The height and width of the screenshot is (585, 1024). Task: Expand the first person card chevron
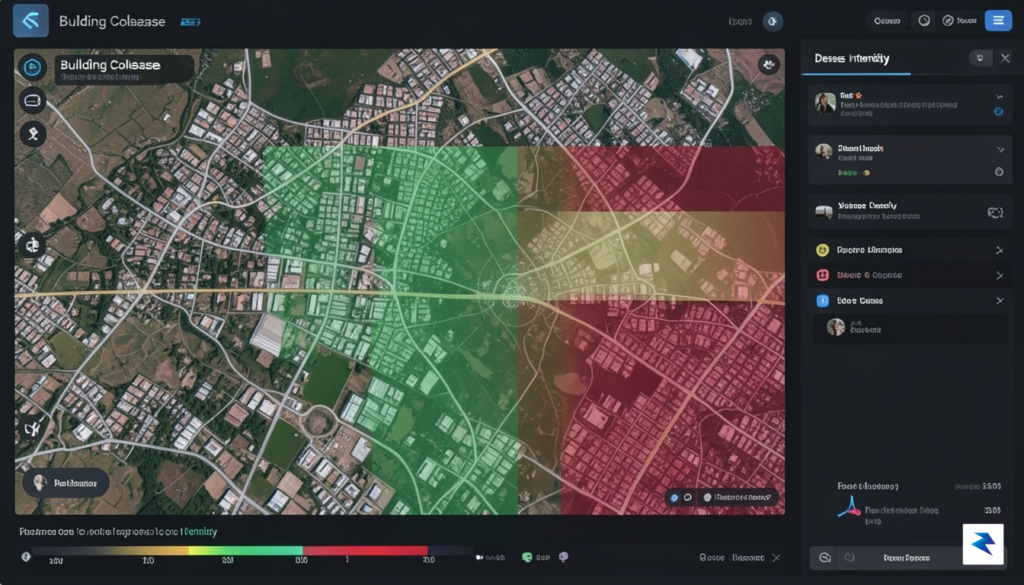click(999, 97)
